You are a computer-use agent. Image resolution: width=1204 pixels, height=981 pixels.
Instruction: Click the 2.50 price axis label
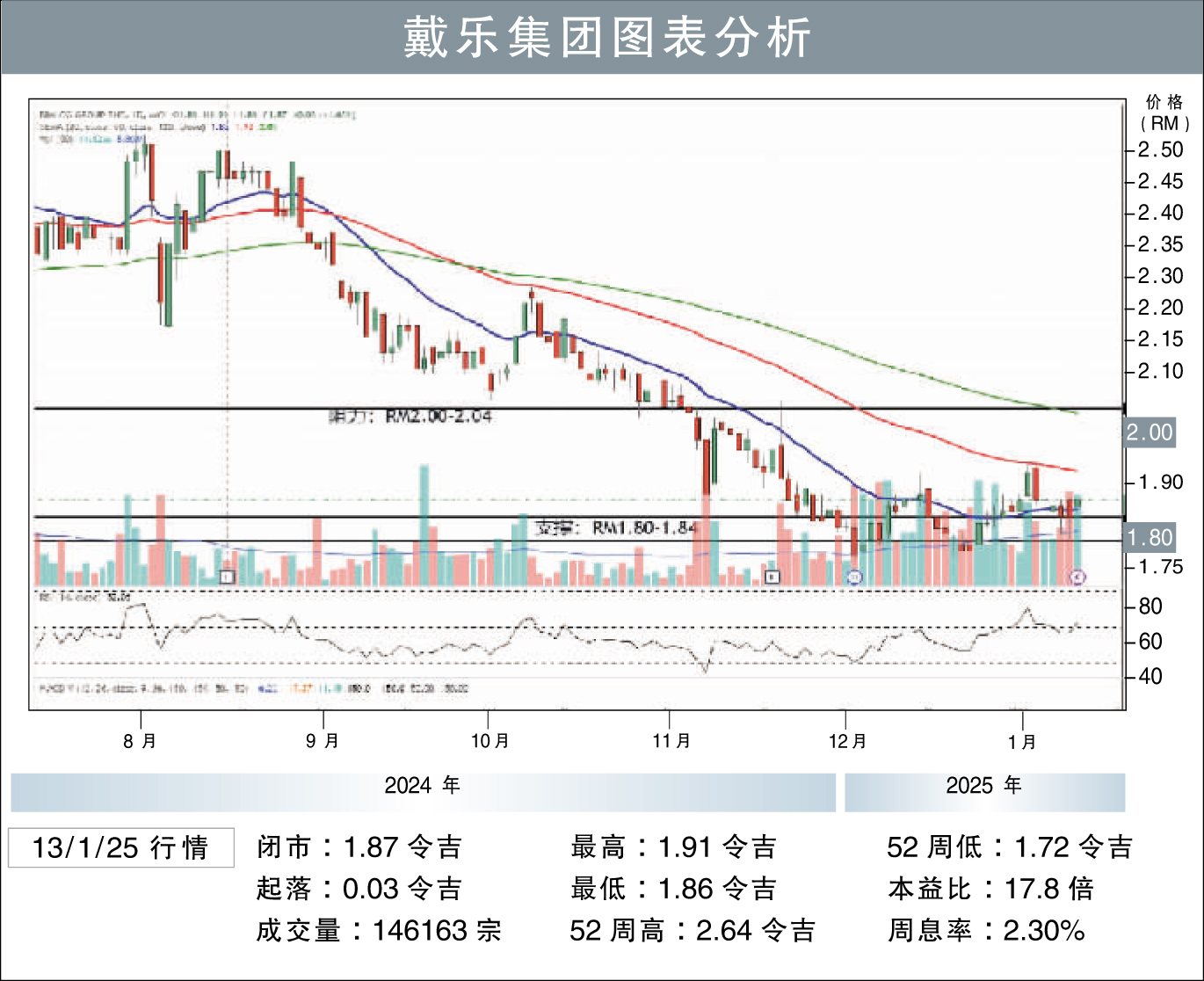coord(1161,149)
